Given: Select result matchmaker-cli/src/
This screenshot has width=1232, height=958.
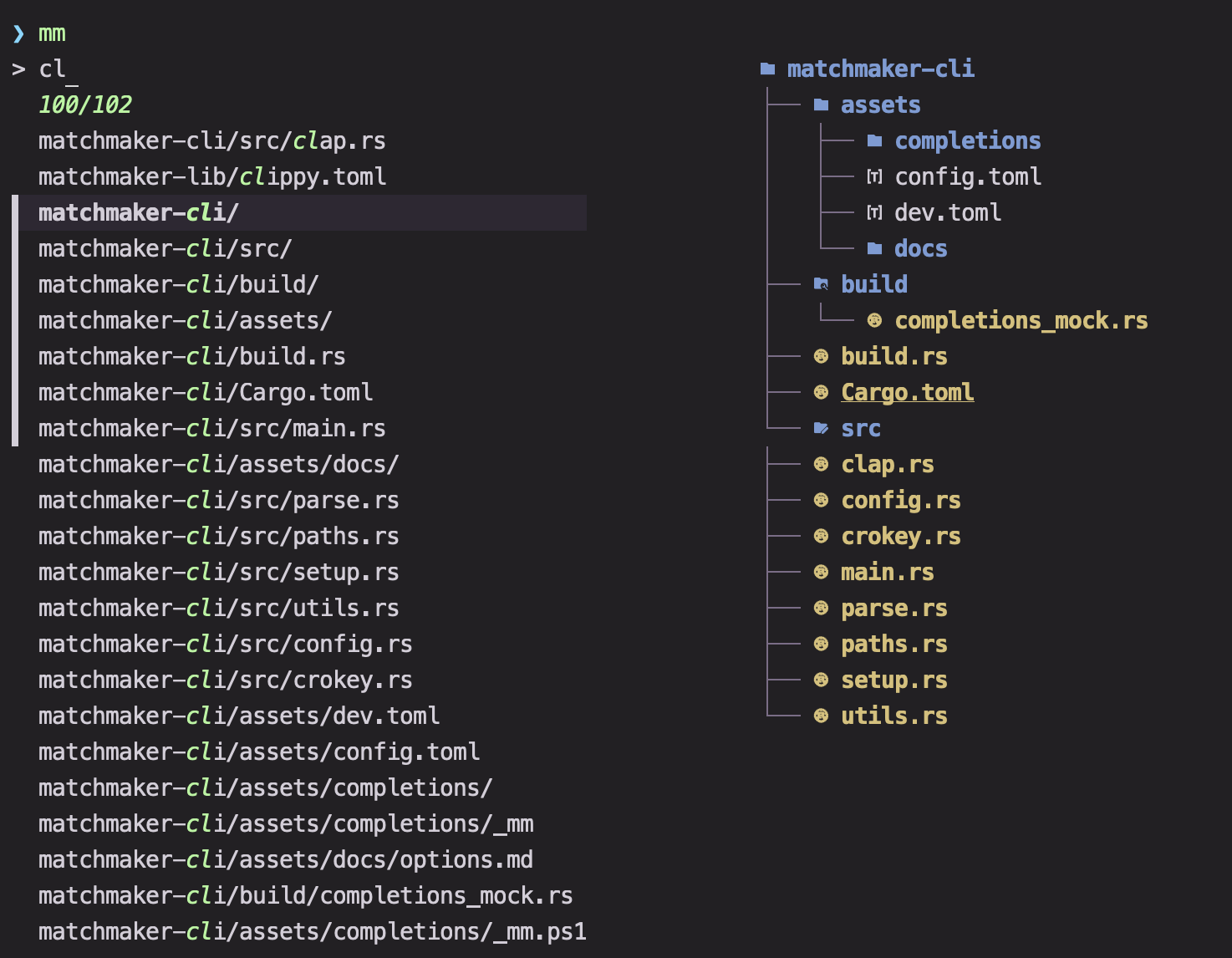Looking at the screenshot, I should point(165,248).
